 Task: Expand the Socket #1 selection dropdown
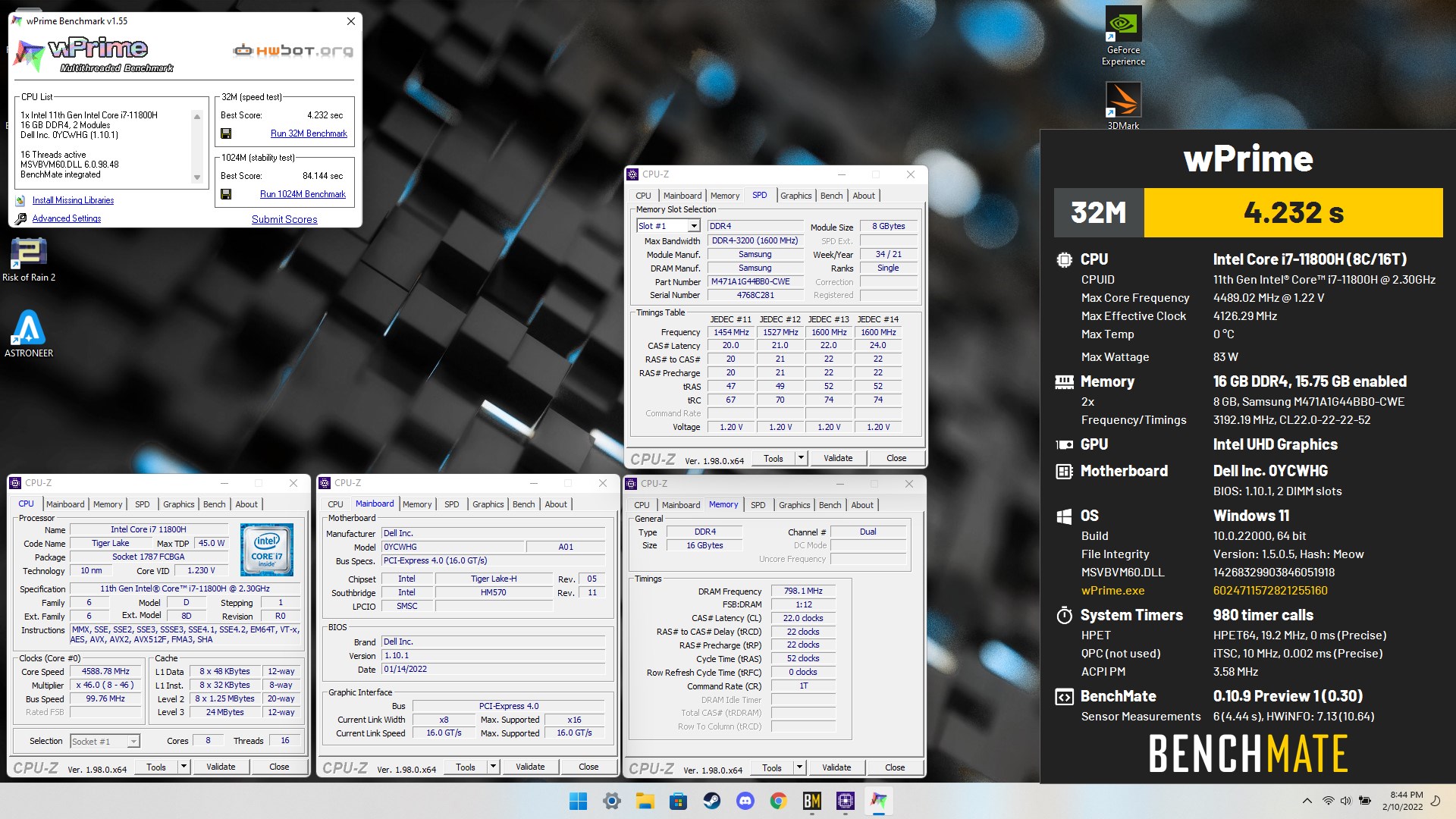pos(133,742)
